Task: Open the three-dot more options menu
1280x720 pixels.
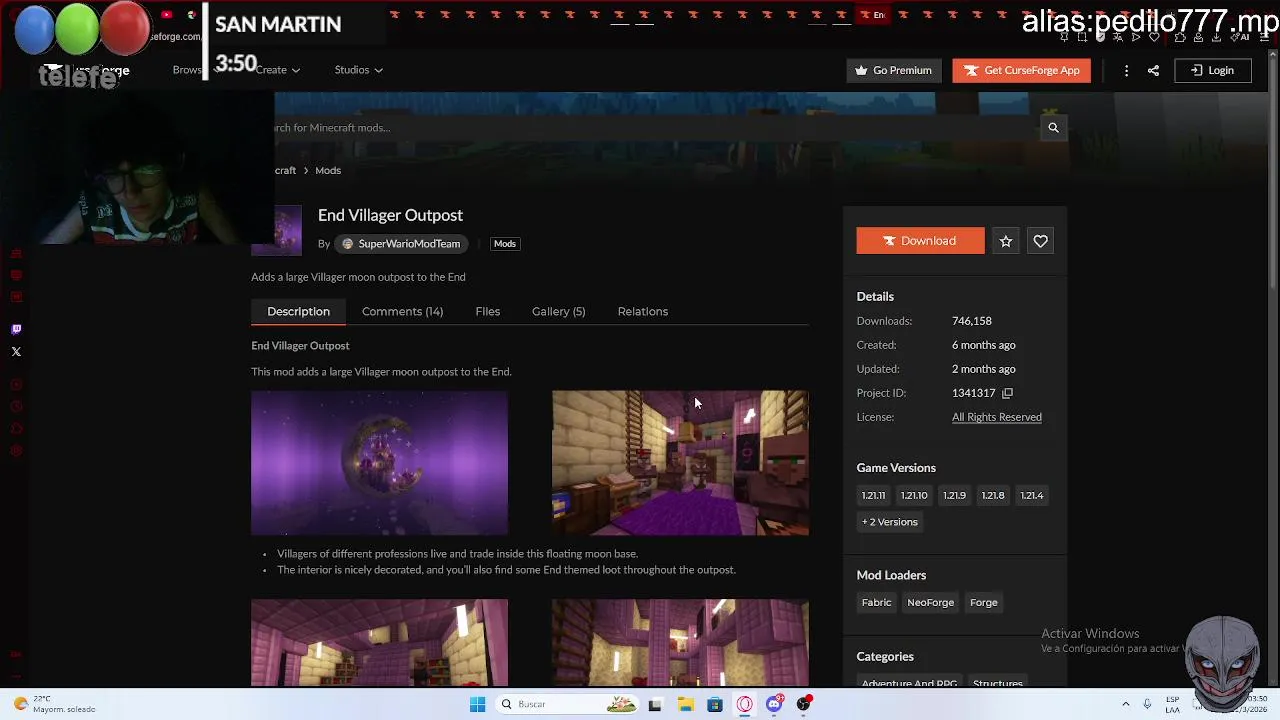Action: (x=1126, y=70)
